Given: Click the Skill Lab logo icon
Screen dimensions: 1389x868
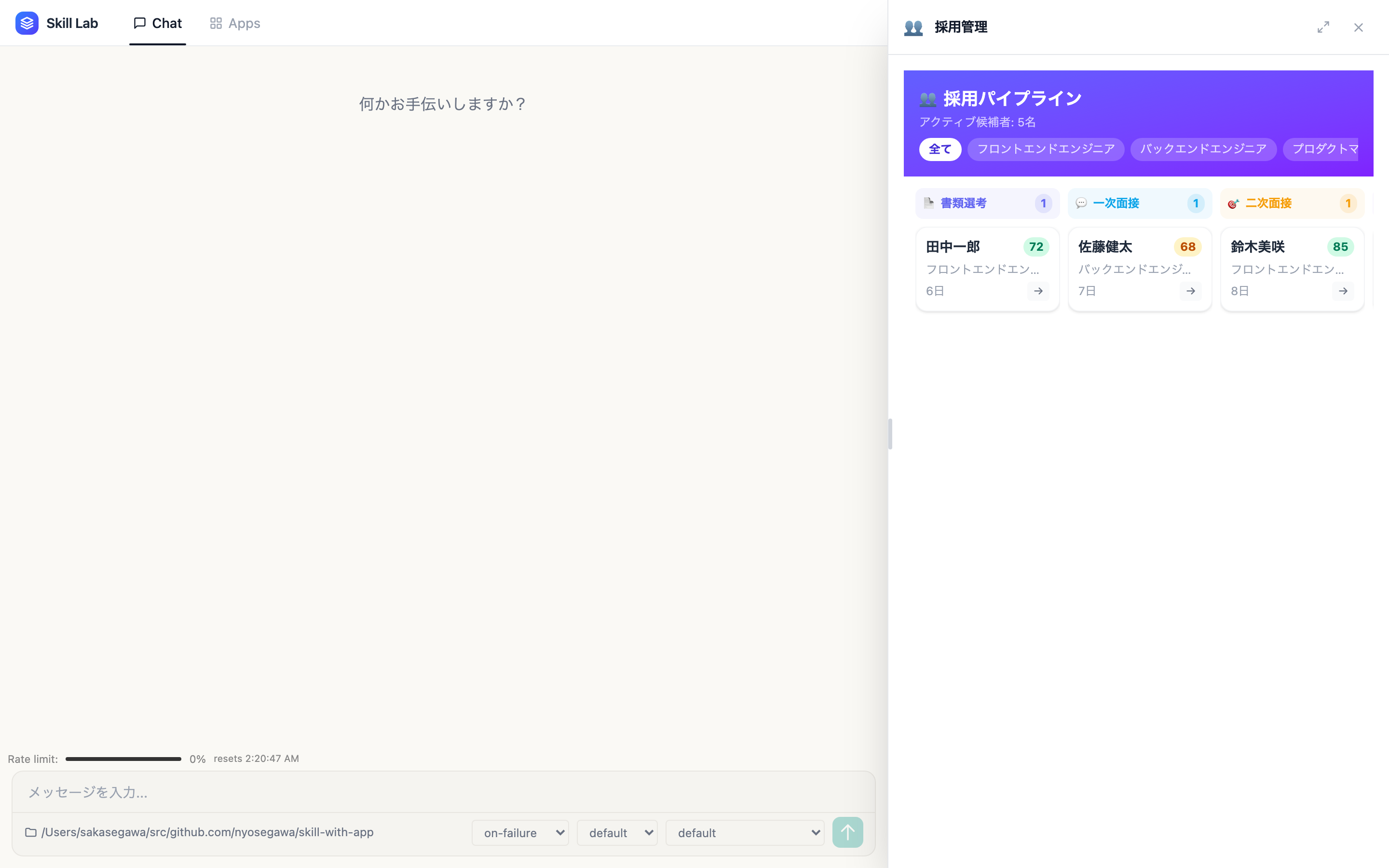Looking at the screenshot, I should click(27, 23).
